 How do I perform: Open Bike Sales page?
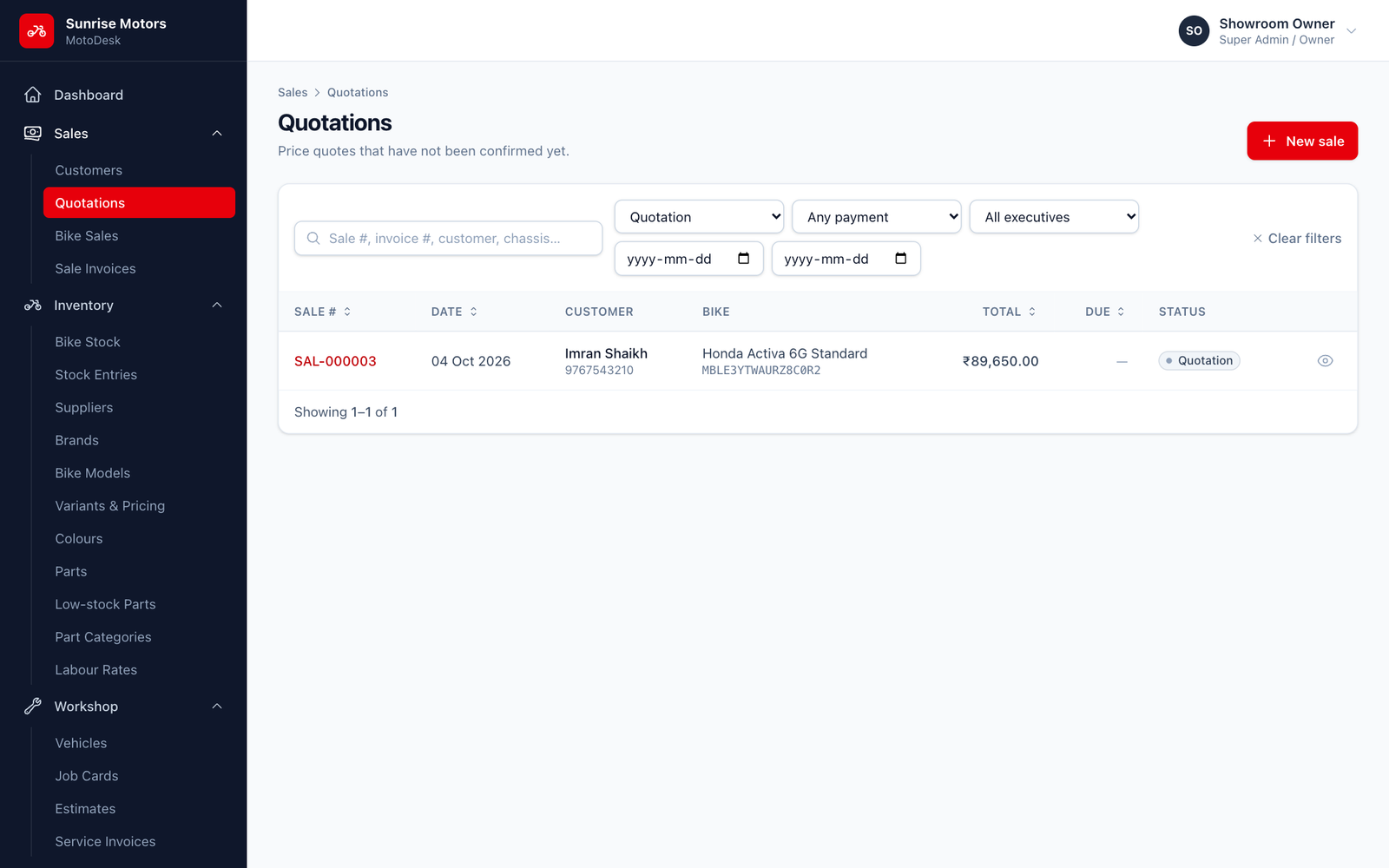[87, 236]
